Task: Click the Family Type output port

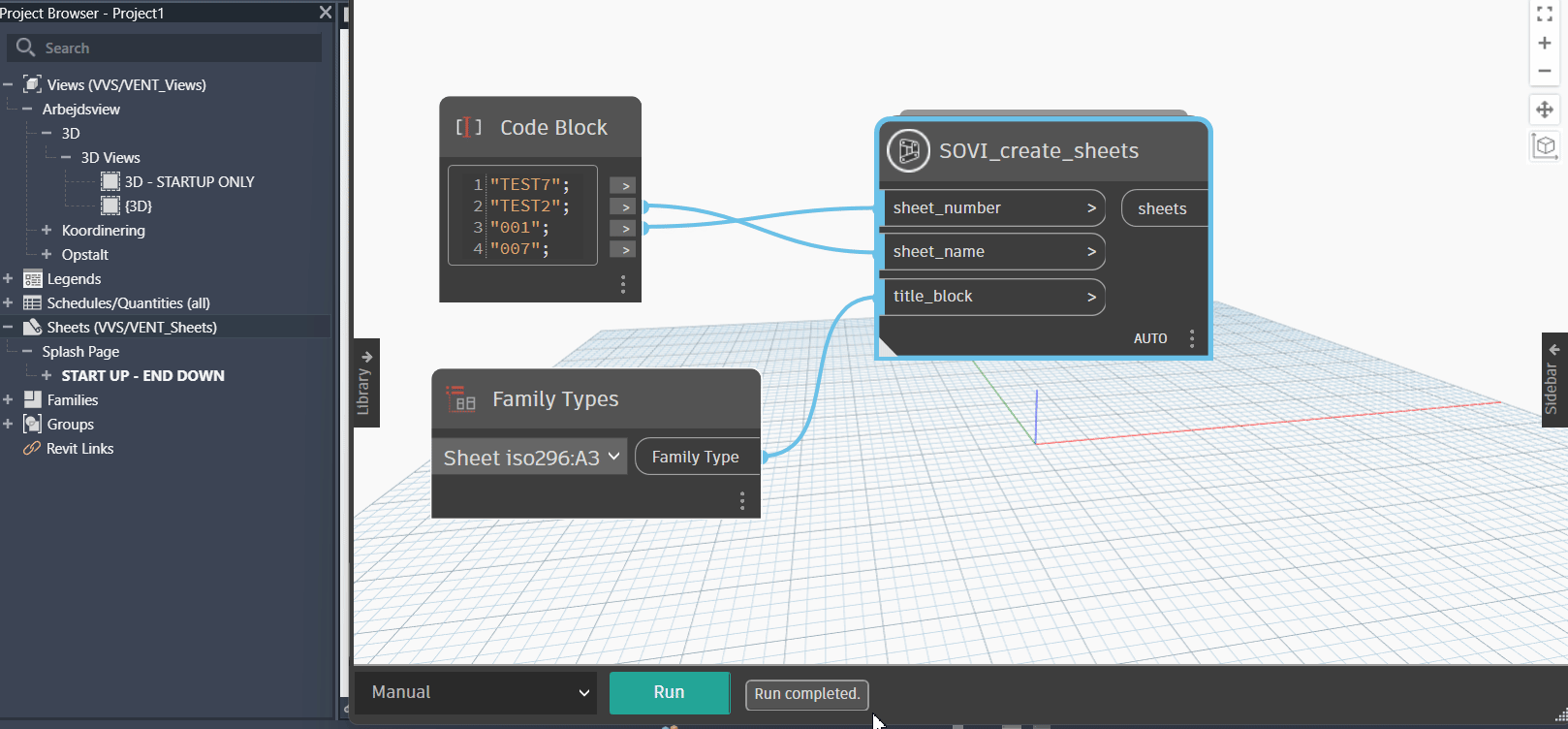Action: tap(698, 457)
